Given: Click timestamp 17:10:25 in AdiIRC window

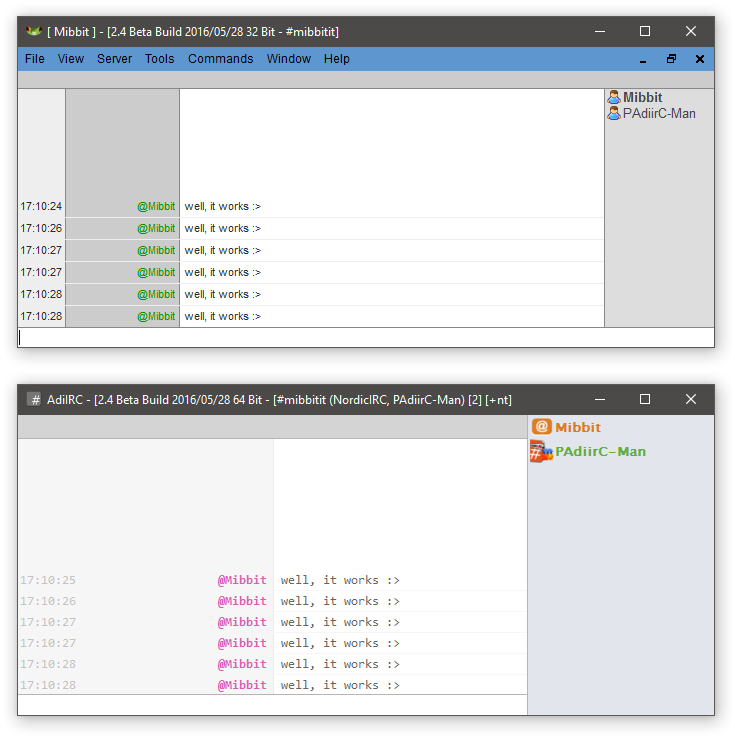Looking at the screenshot, I should click(x=48, y=580).
